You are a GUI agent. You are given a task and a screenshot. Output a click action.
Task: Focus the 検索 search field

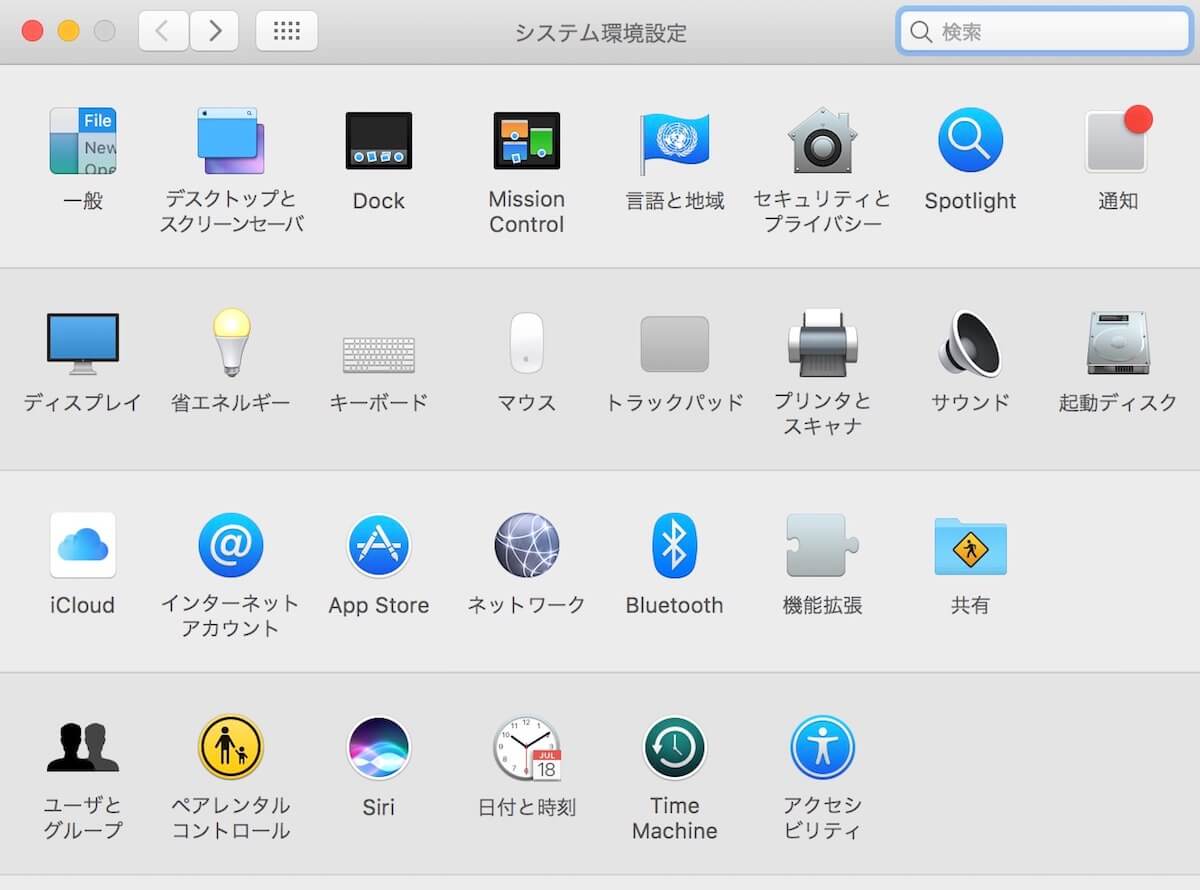point(1044,31)
